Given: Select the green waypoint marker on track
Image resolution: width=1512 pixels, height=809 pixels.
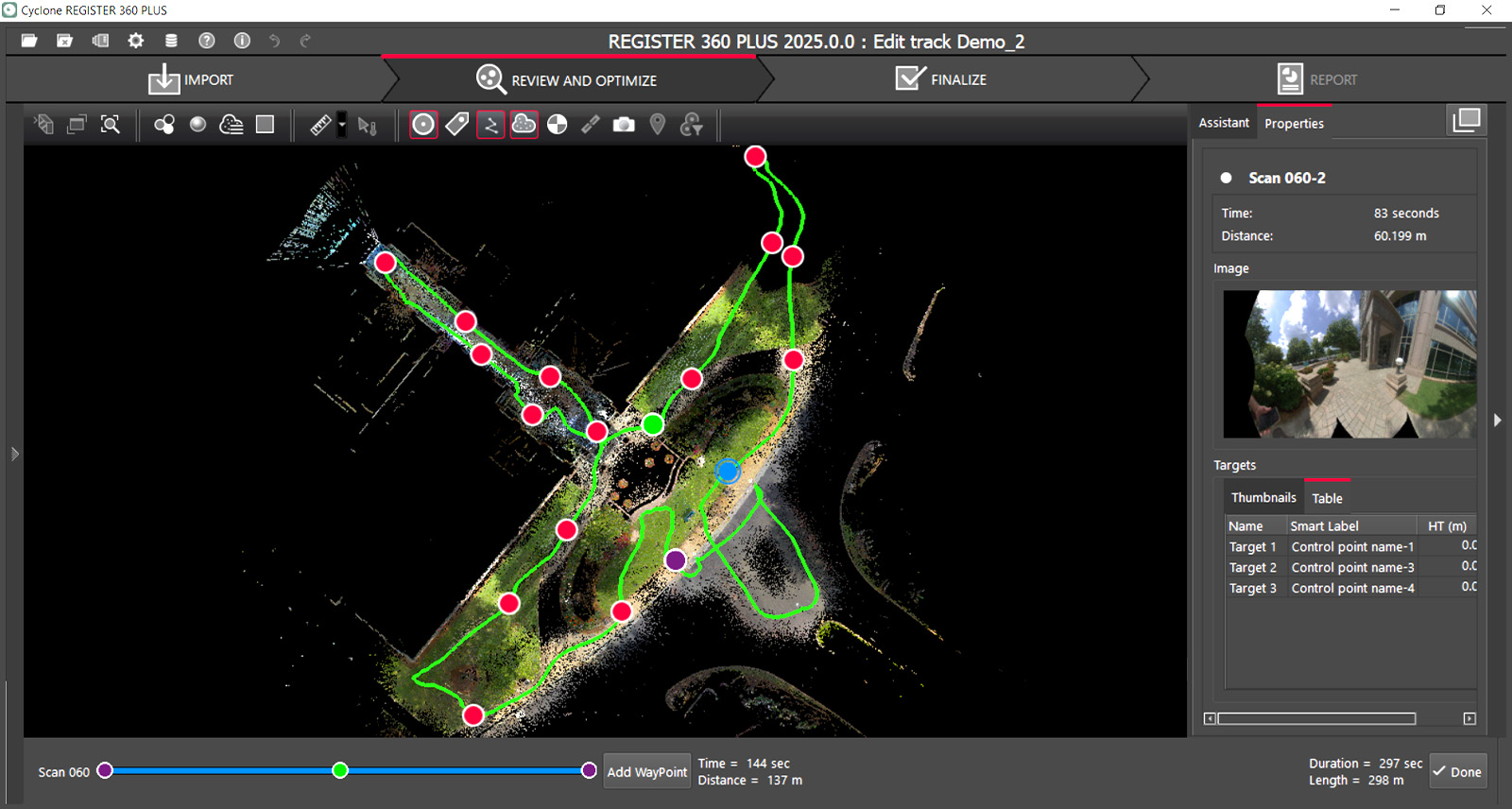Looking at the screenshot, I should 653,423.
